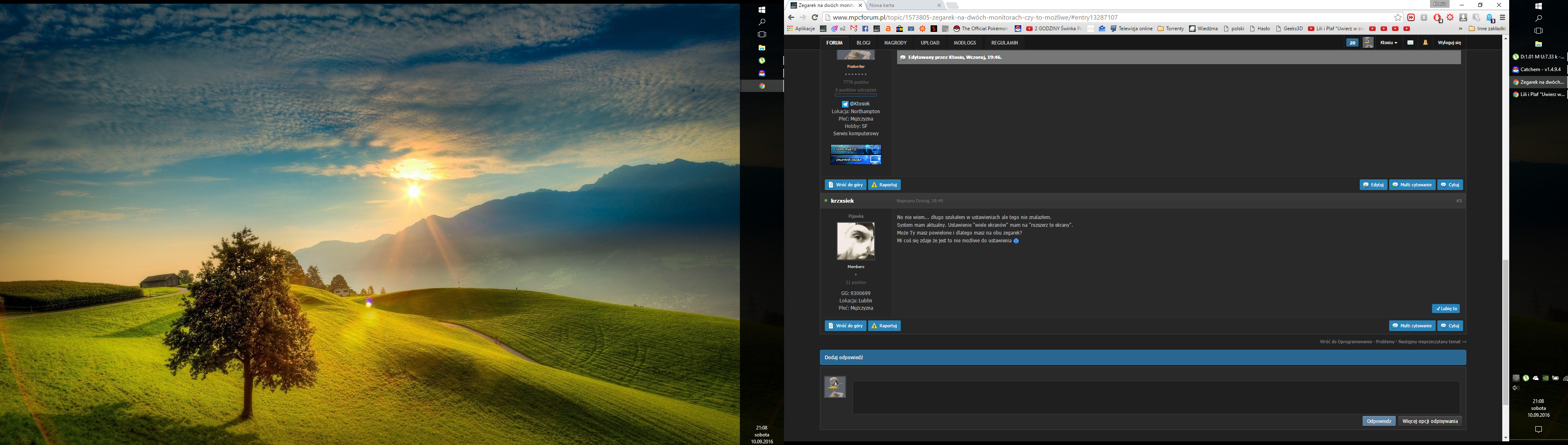Open the Adblock stop-hand extension icon

click(1437, 18)
